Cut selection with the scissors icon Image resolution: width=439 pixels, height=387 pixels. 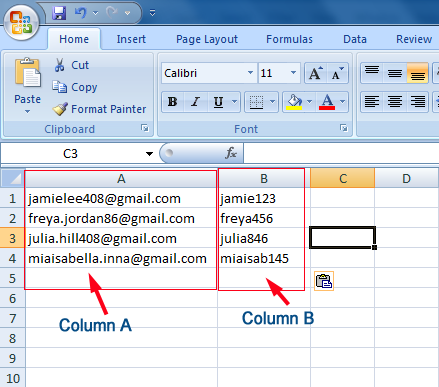tap(59, 65)
